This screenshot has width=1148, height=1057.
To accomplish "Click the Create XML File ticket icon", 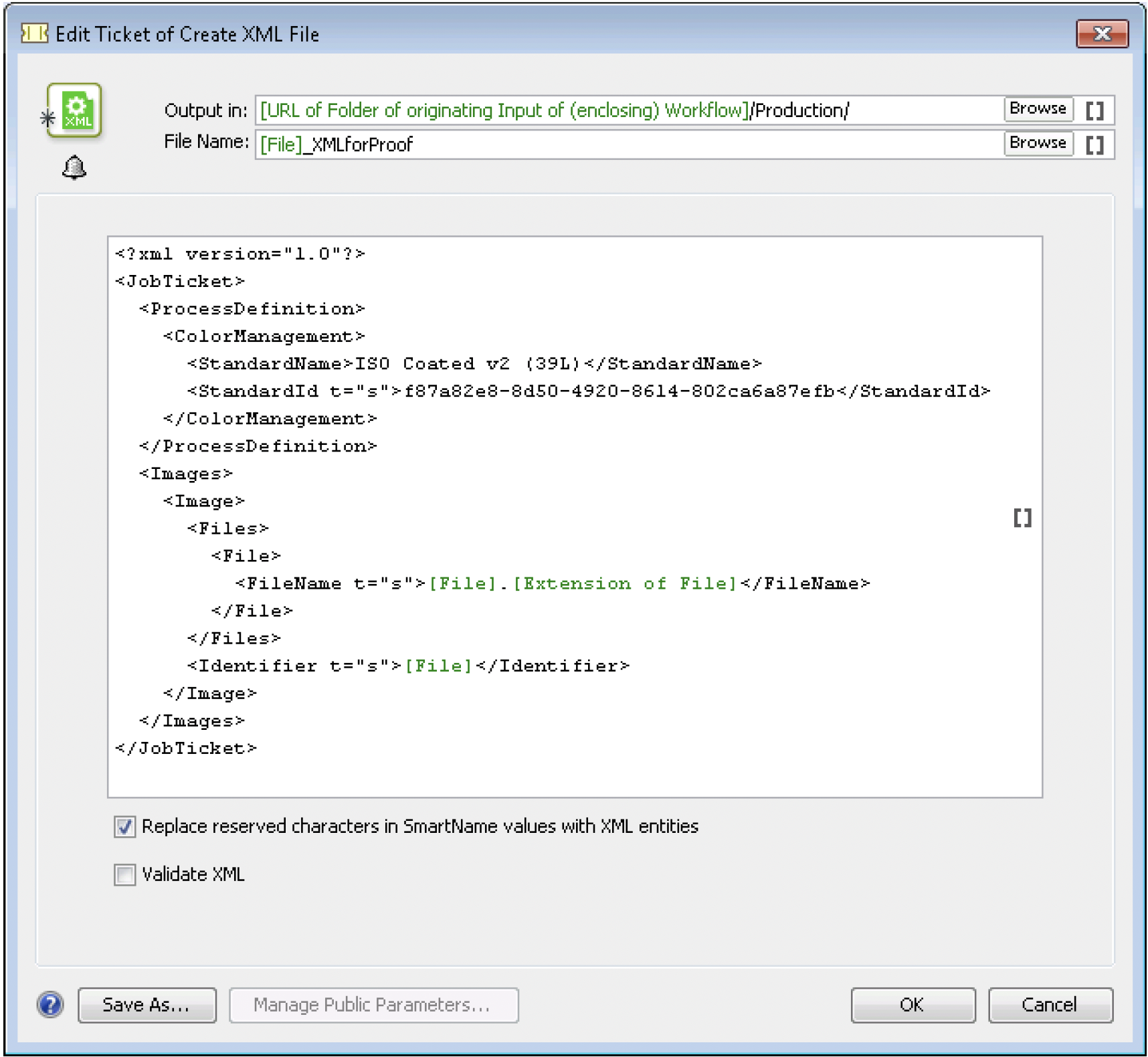I will point(74,110).
